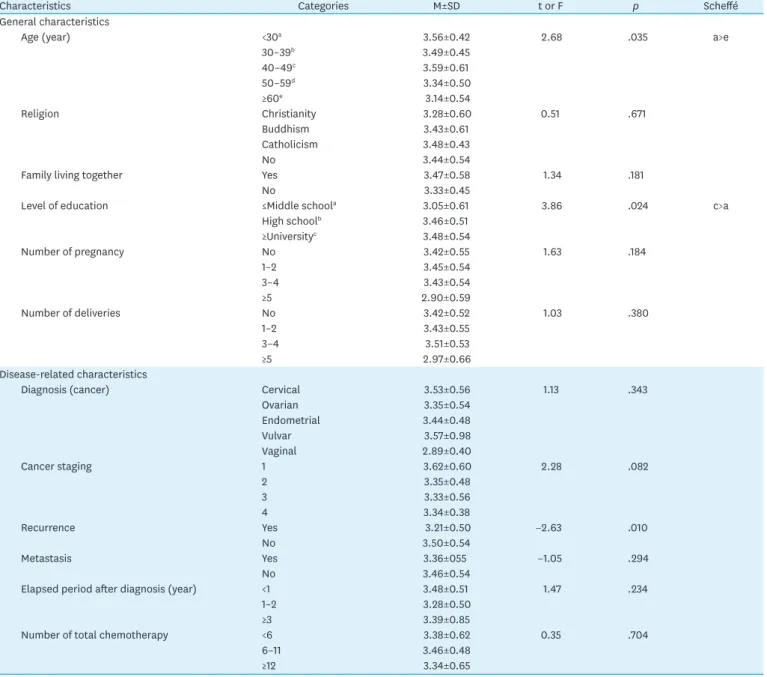Click the 'Metastasis' row label

pyautogui.click(x=46, y=558)
